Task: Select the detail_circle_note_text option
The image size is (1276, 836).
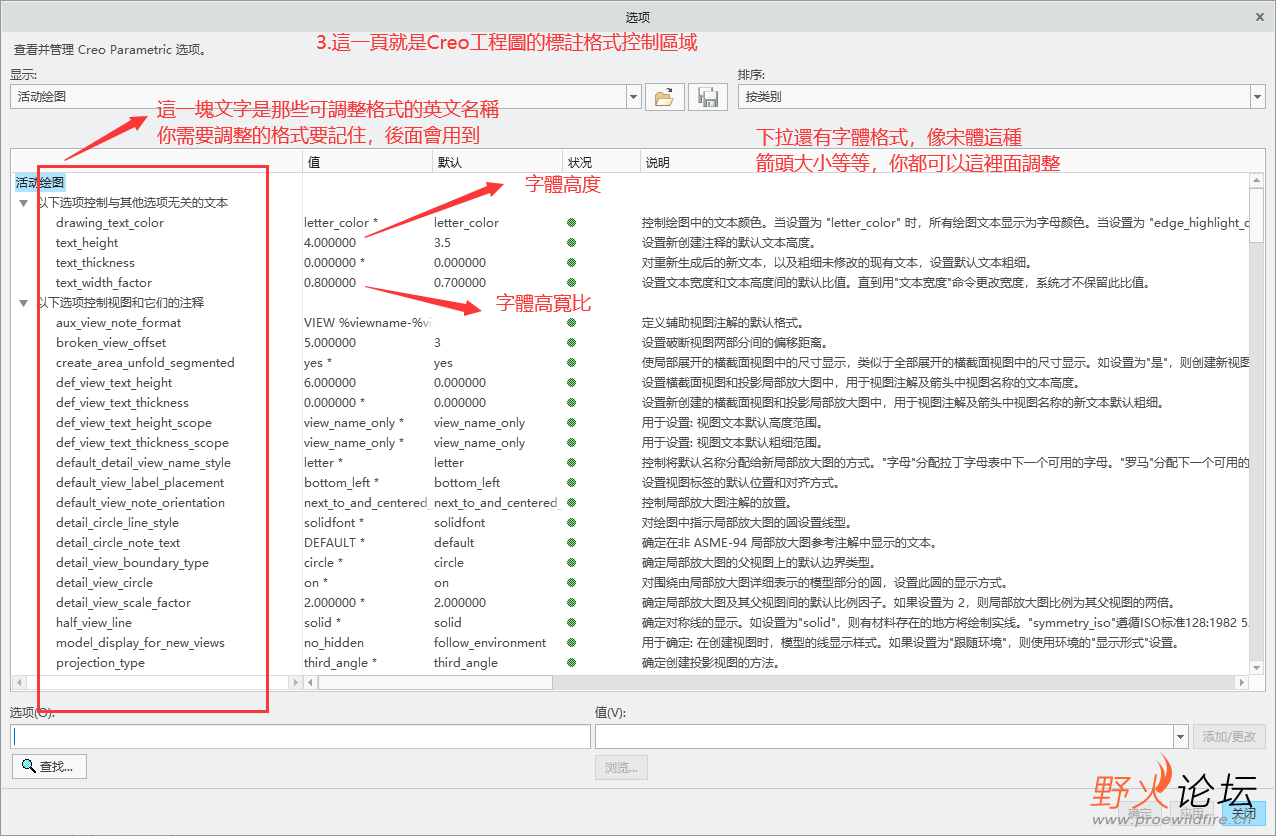Action: point(118,543)
